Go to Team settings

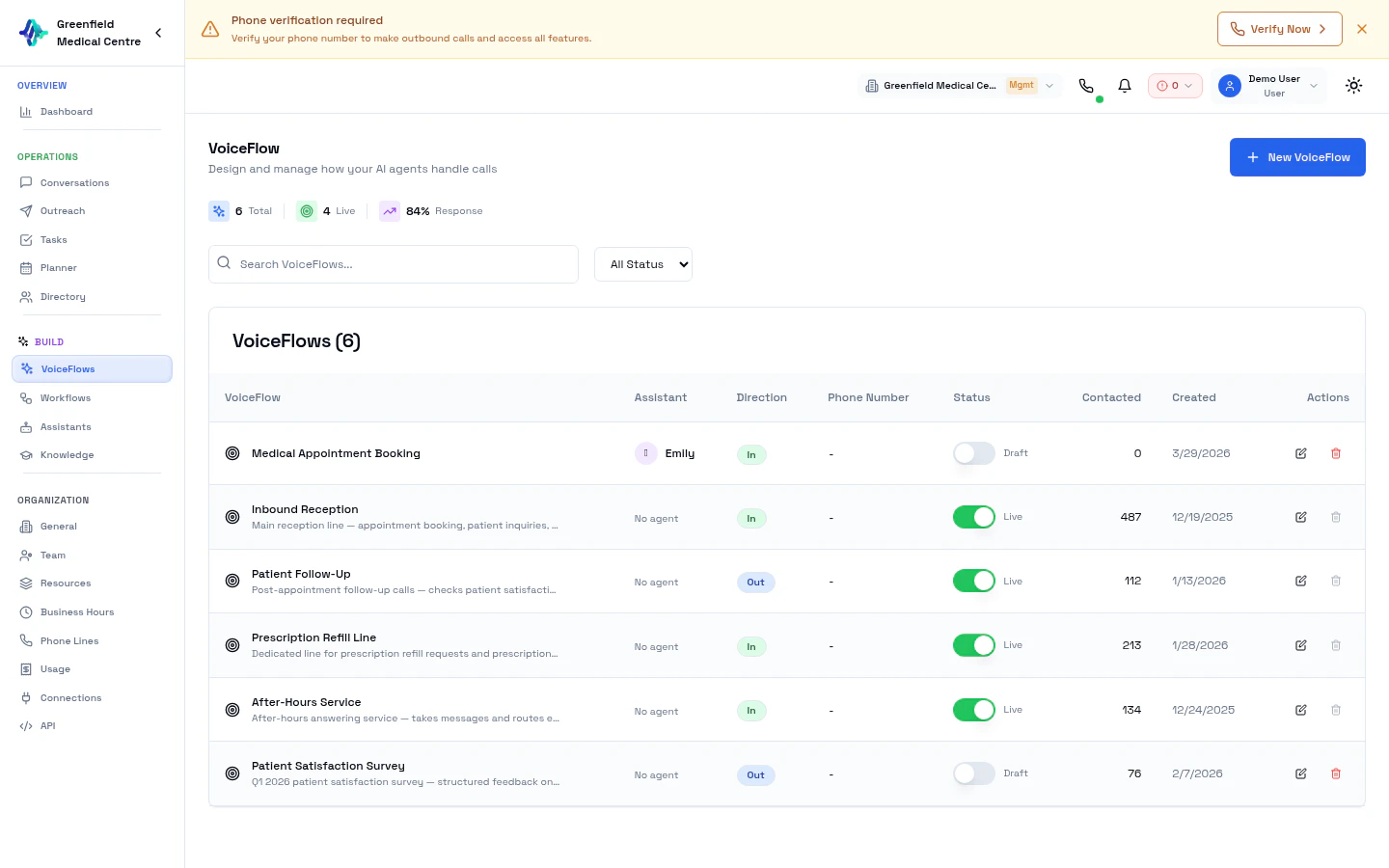[92, 556]
